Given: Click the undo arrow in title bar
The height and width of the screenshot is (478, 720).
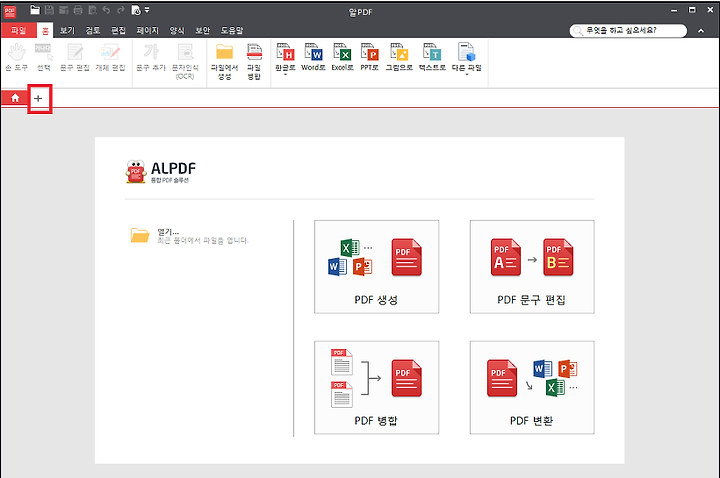Looking at the screenshot, I should point(106,10).
